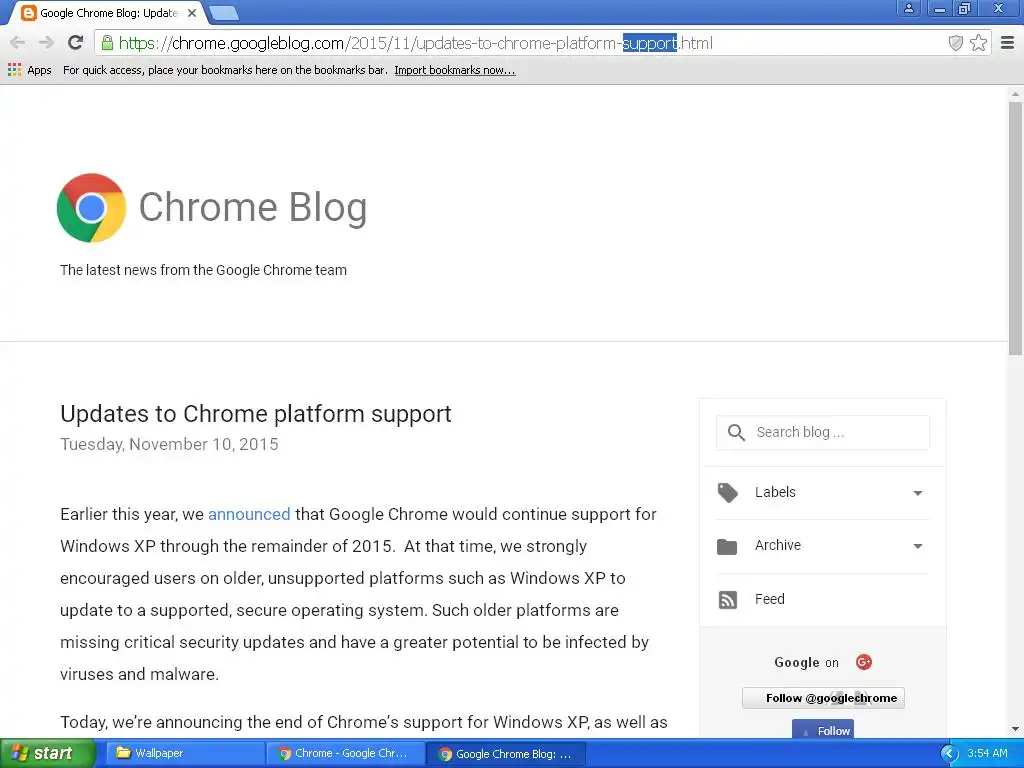The width and height of the screenshot is (1024, 768).
Task: Switch to Chrome - Google Chr… taskbar item
Action: point(345,754)
